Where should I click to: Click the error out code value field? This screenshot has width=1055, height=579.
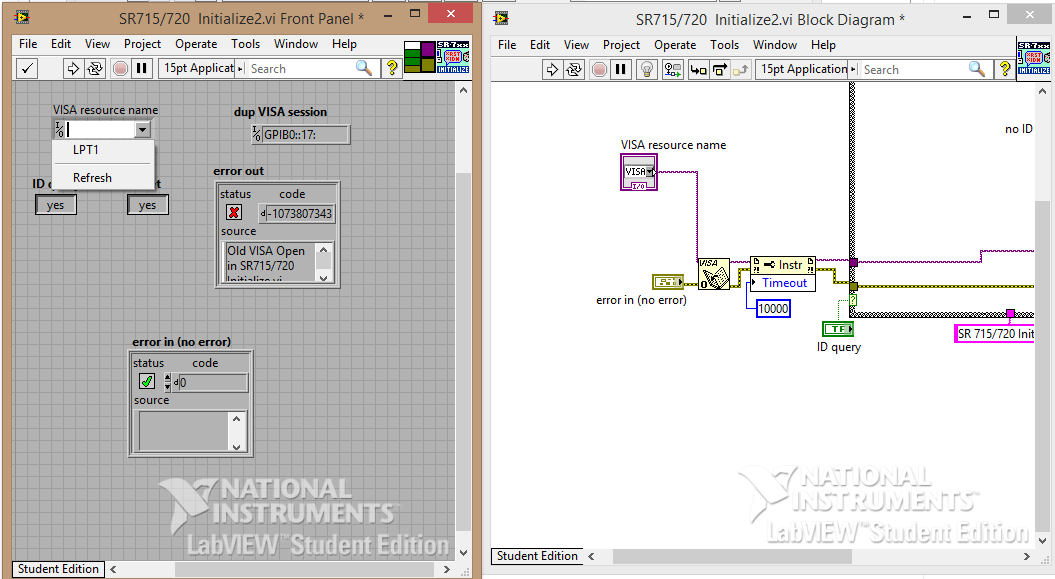tap(301, 213)
